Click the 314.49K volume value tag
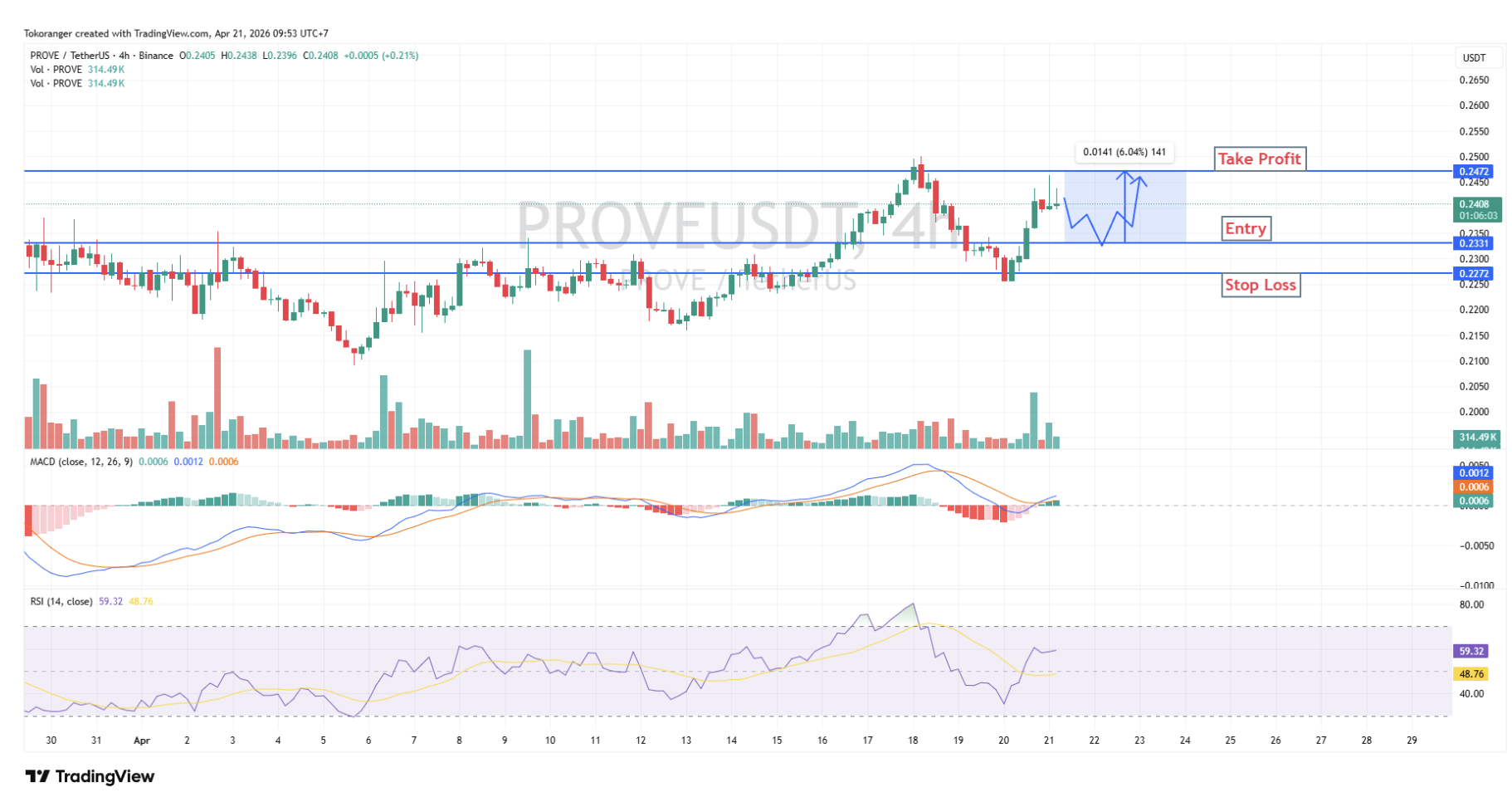This screenshot has width=1512, height=802. pyautogui.click(x=1476, y=438)
